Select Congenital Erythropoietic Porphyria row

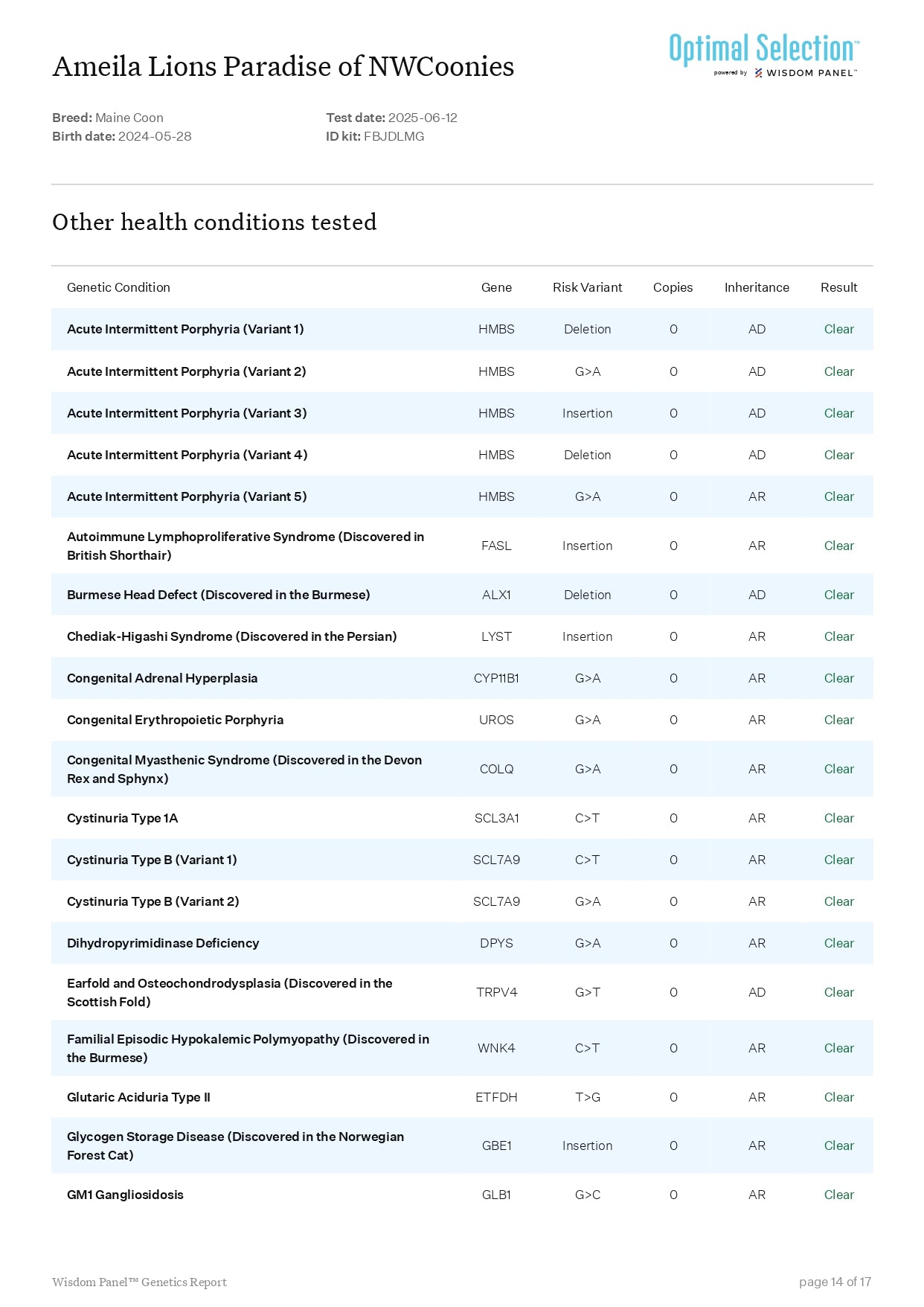tap(175, 720)
